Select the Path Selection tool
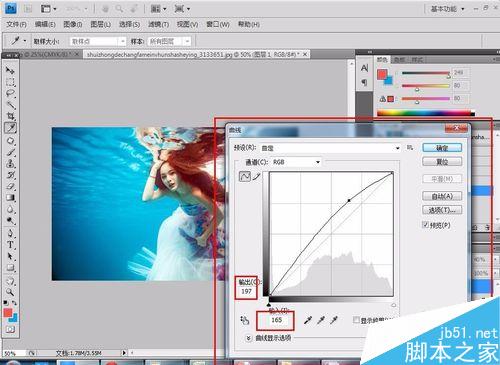This screenshot has width=500, height=365. pyautogui.click(x=10, y=256)
